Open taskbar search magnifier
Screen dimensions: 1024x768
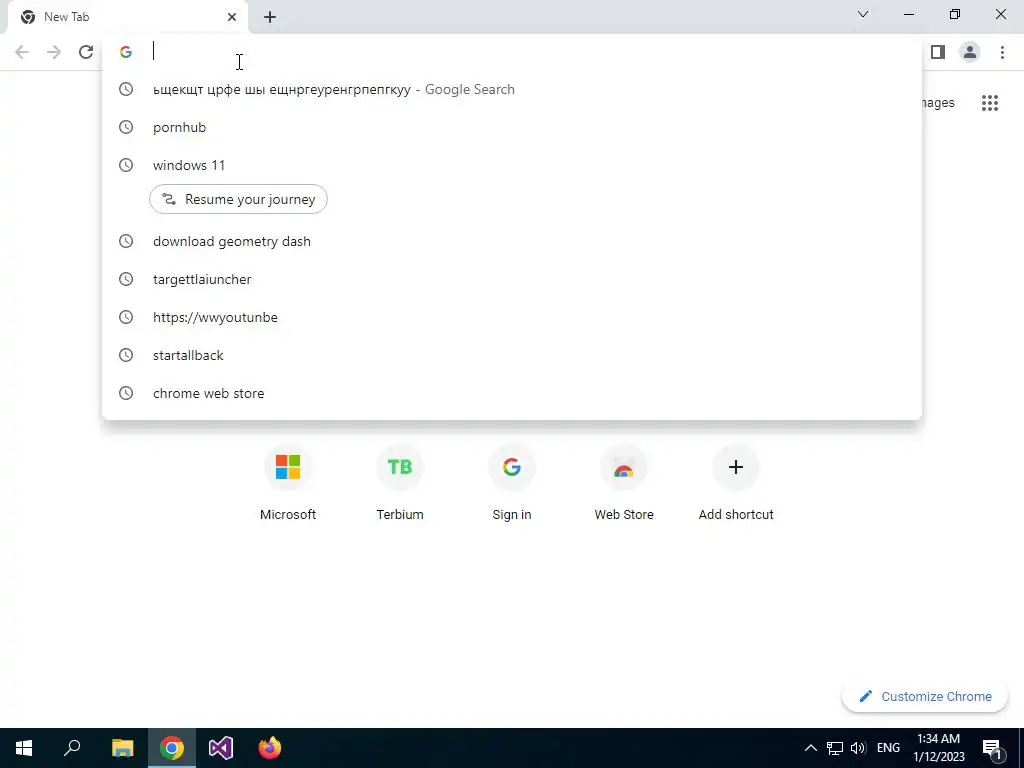tap(72, 748)
